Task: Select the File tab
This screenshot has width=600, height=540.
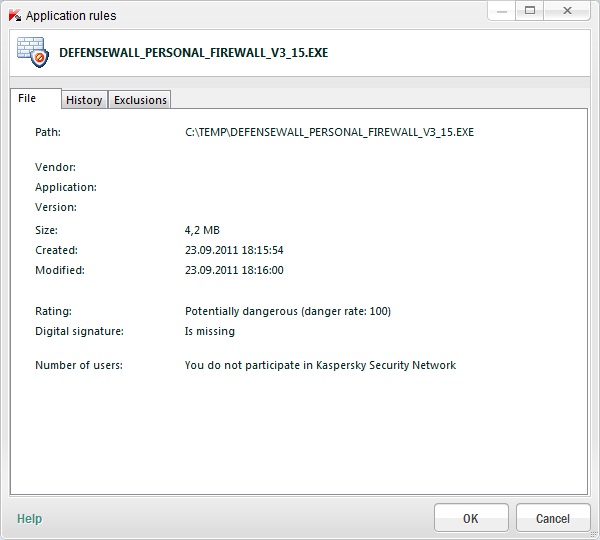Action: pos(36,98)
